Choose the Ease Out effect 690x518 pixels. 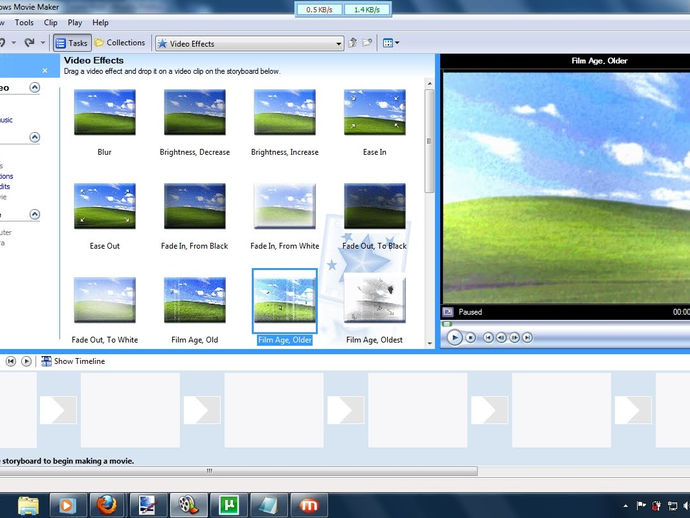pyautogui.click(x=105, y=206)
